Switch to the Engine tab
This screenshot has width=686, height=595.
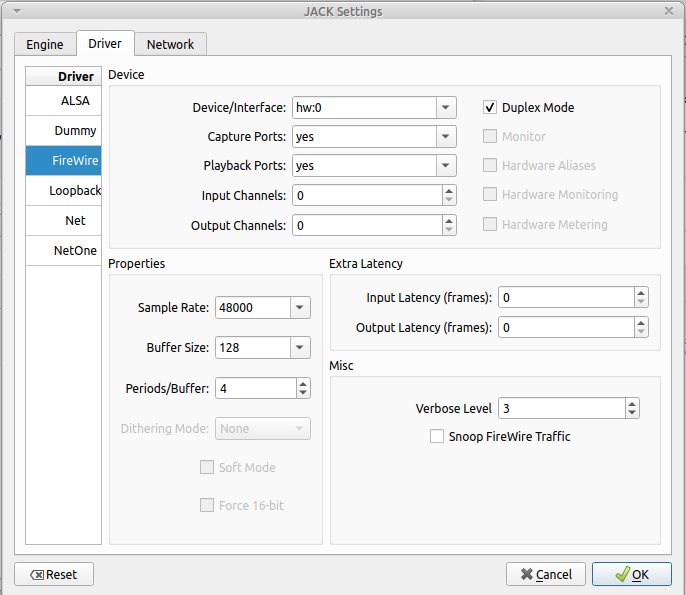coord(45,45)
